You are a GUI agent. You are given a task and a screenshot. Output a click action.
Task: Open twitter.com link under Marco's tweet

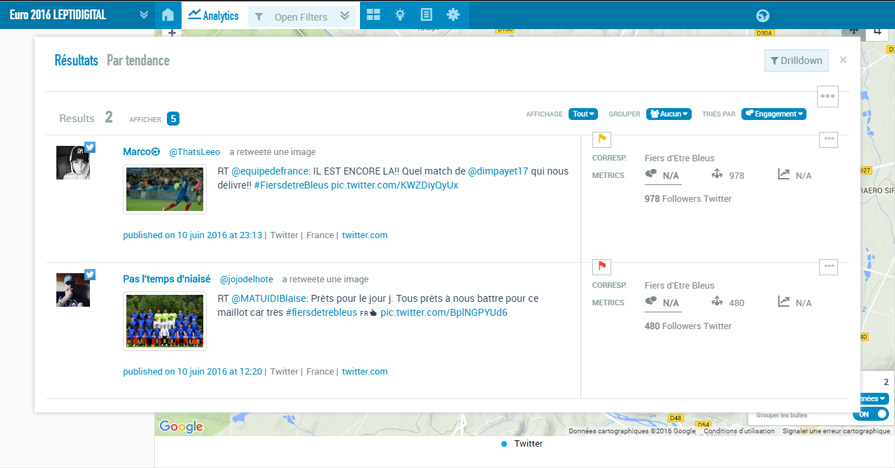pyautogui.click(x=365, y=235)
